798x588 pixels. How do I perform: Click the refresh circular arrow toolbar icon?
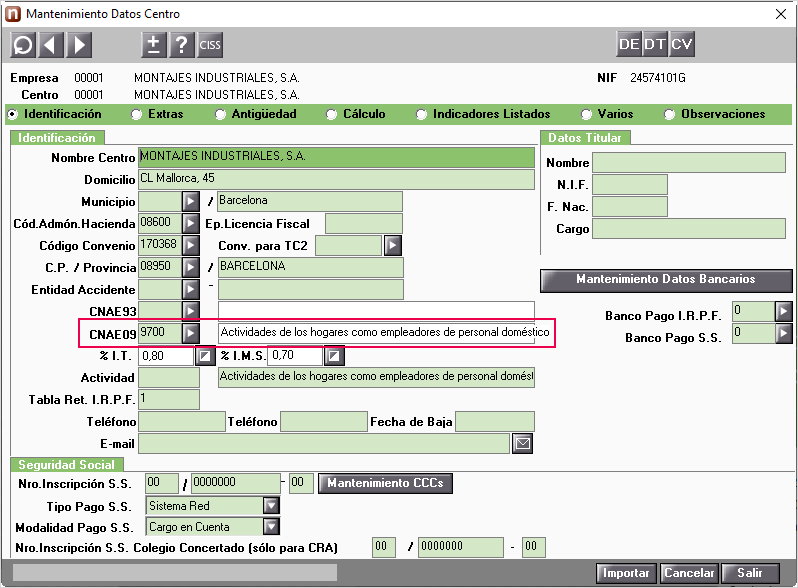(x=23, y=45)
